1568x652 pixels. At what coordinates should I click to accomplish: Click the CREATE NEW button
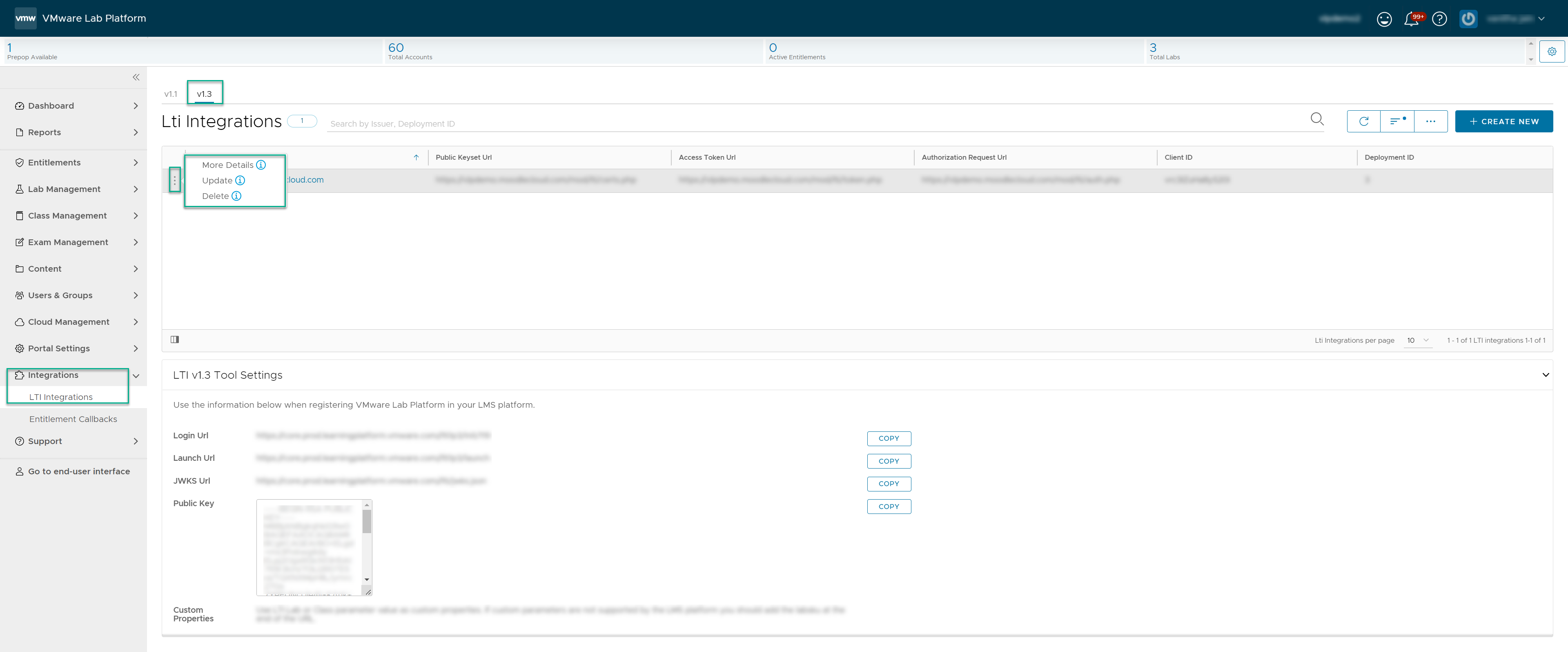point(1503,121)
